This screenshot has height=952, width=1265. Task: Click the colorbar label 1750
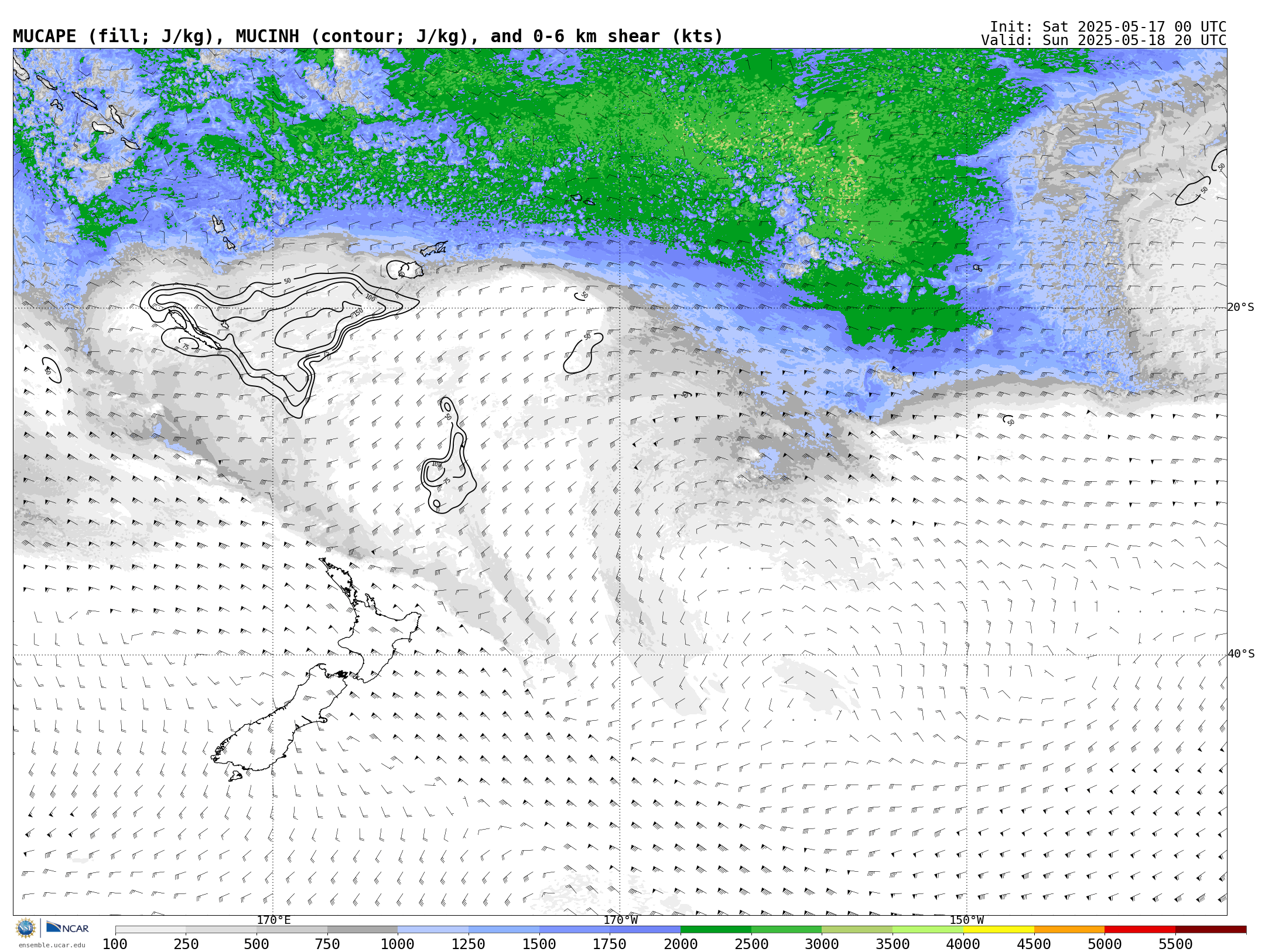tap(610, 944)
